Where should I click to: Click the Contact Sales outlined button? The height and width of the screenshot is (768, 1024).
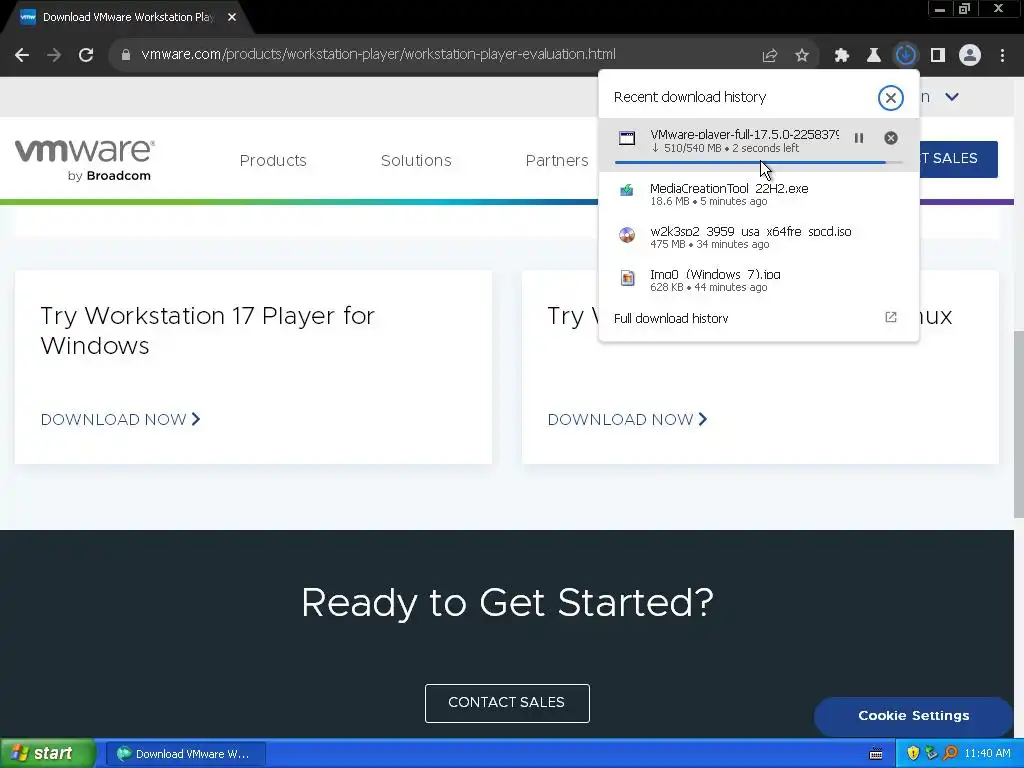tap(507, 703)
